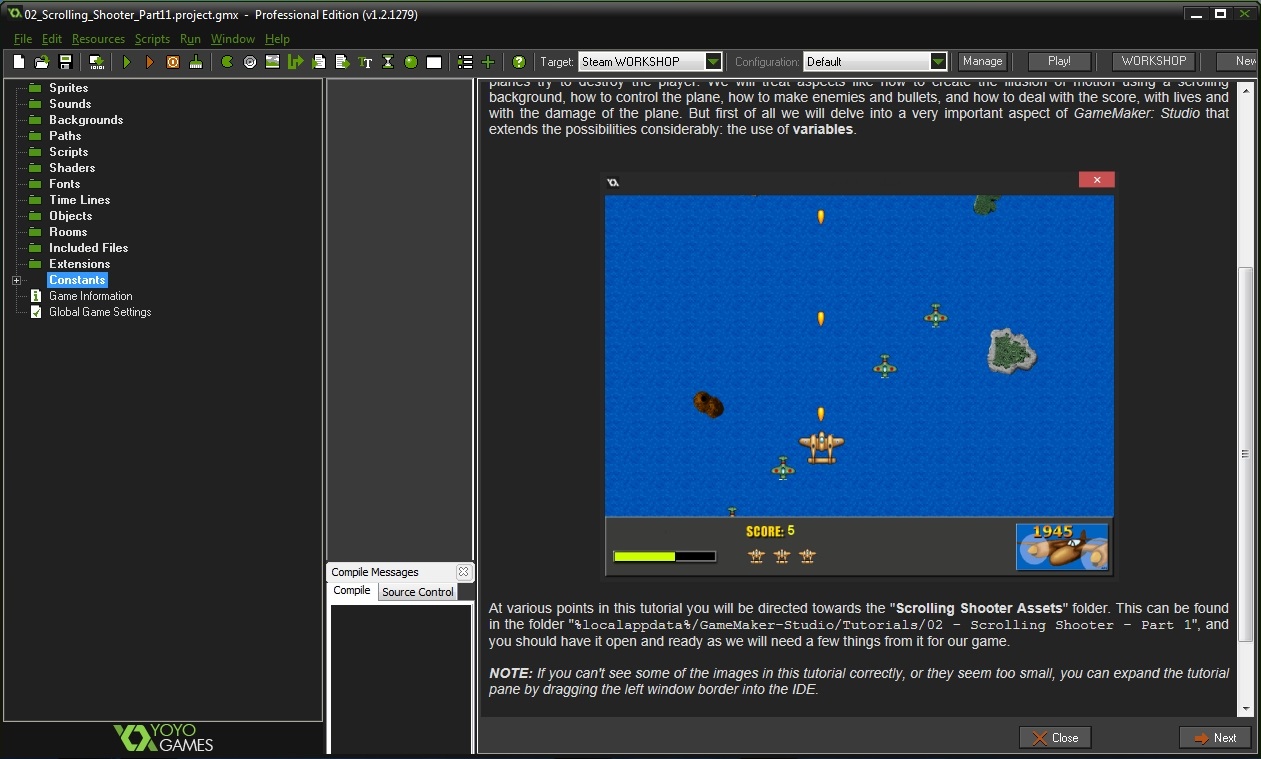The width and height of the screenshot is (1261, 759).
Task: Switch to the Source Control tab
Action: point(417,592)
